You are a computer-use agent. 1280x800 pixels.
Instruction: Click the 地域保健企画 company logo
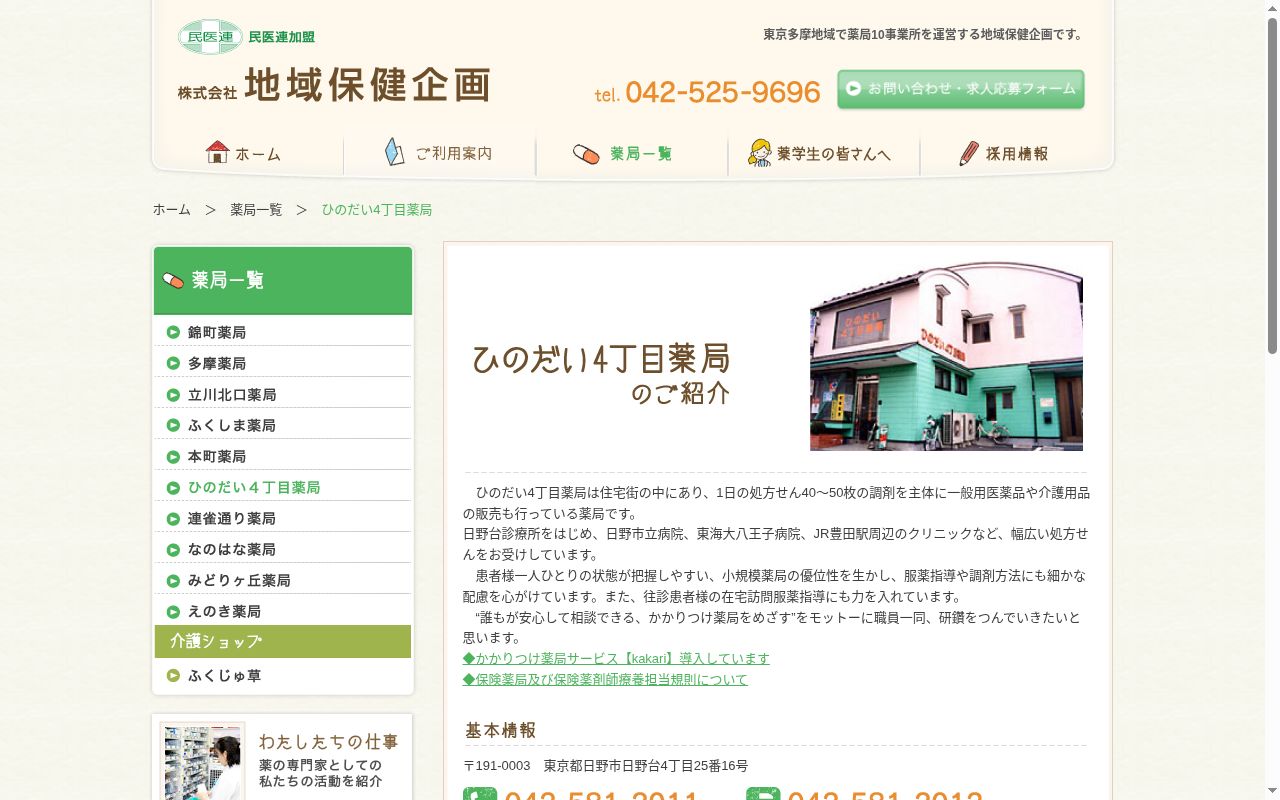334,86
